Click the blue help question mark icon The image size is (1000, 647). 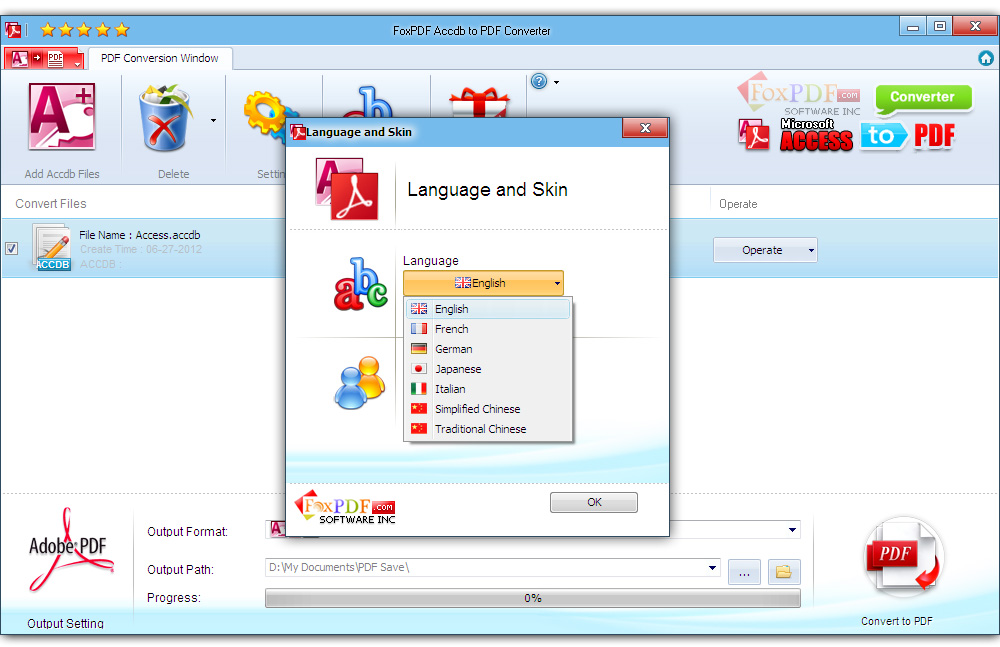pos(539,81)
